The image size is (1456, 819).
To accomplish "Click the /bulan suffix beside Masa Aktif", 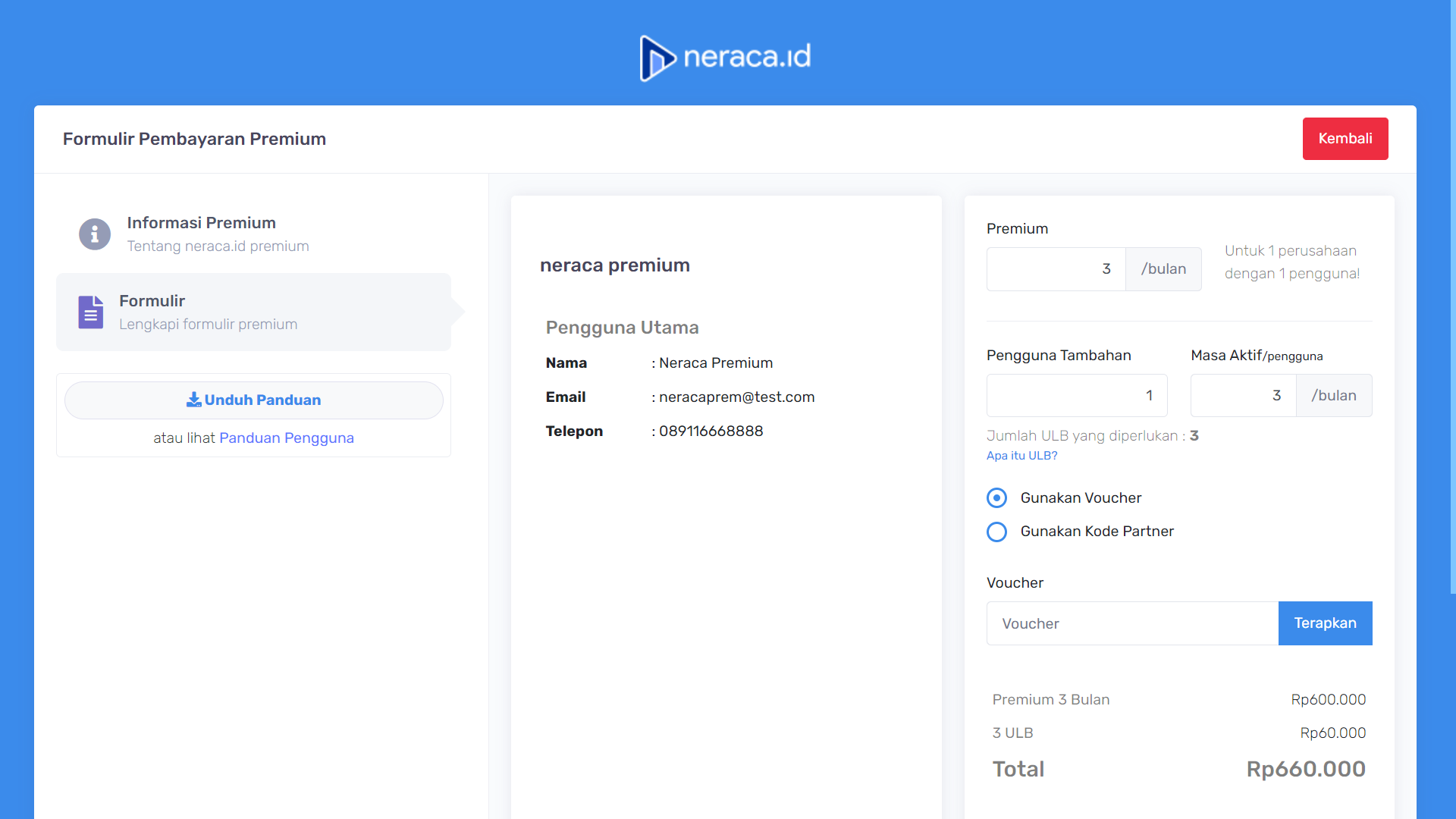I will (x=1335, y=396).
